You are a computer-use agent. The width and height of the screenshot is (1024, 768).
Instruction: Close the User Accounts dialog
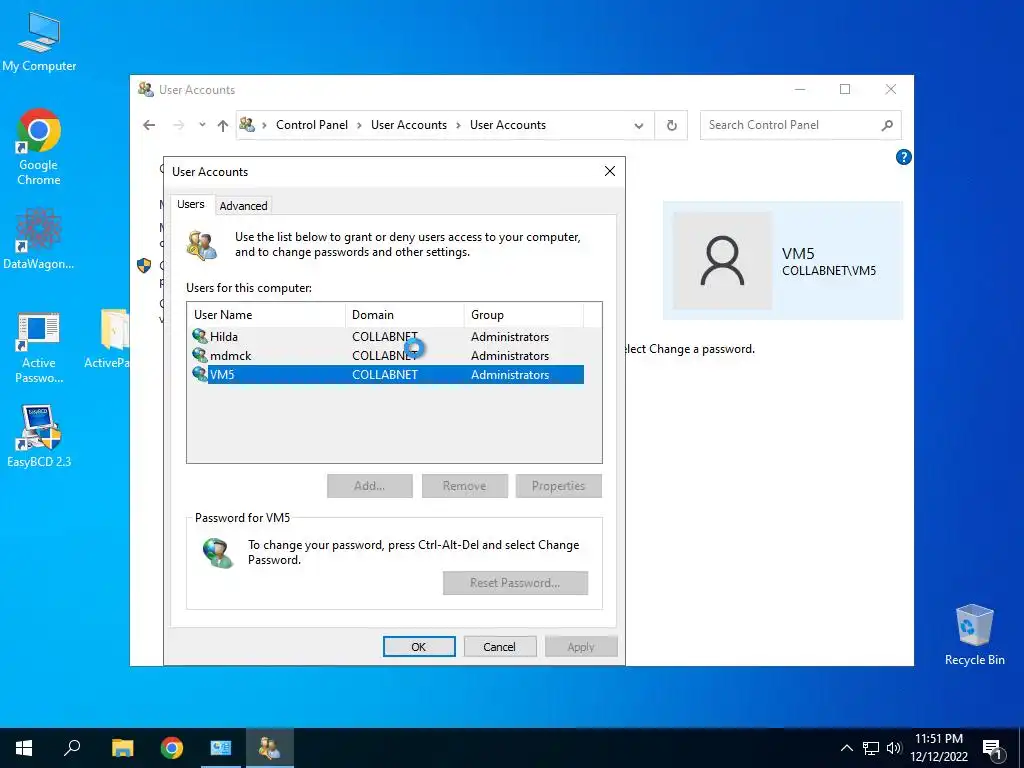point(610,171)
